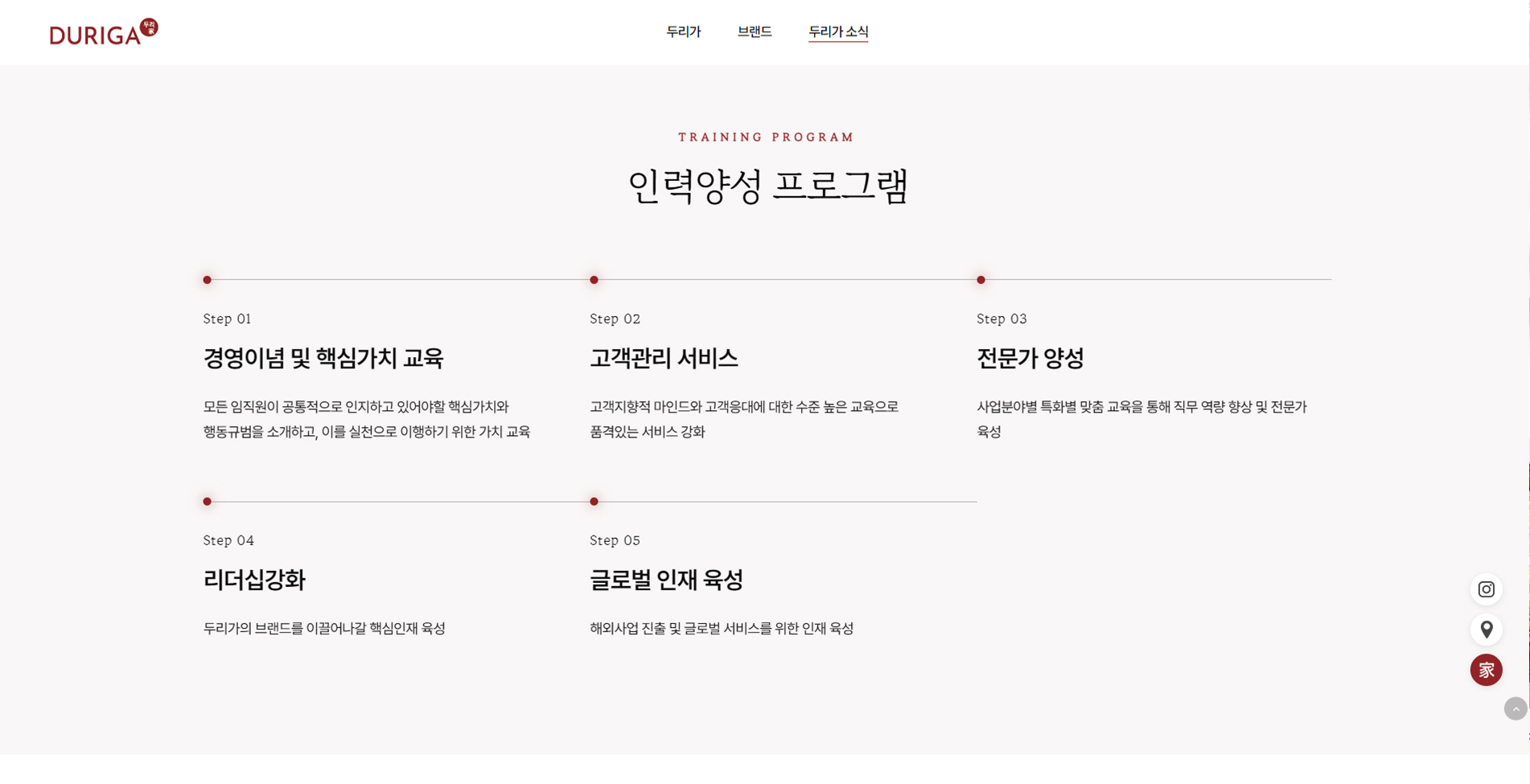Click the Step 03 timeline dot
Viewport: 1530px width, 784px height.
pos(981,280)
